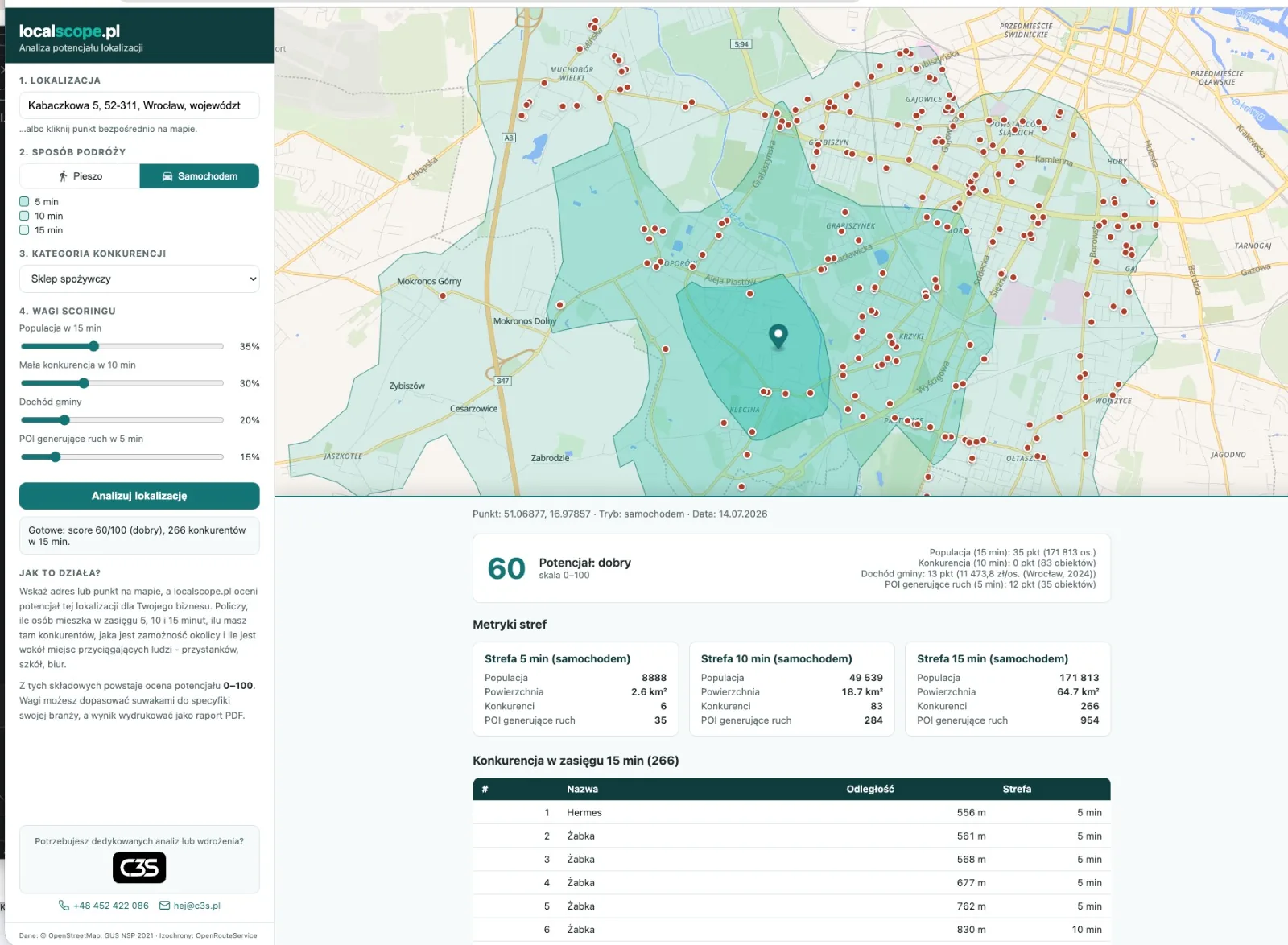Screen dimensions: 1288x945
Task: Click the 5.94 road marker on map
Action: [x=741, y=44]
